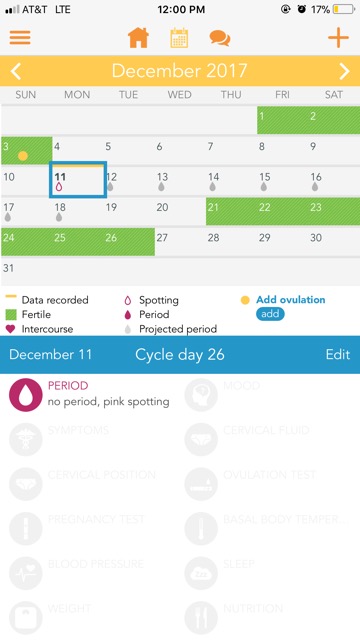Tap Edit for December 11

coord(338,354)
